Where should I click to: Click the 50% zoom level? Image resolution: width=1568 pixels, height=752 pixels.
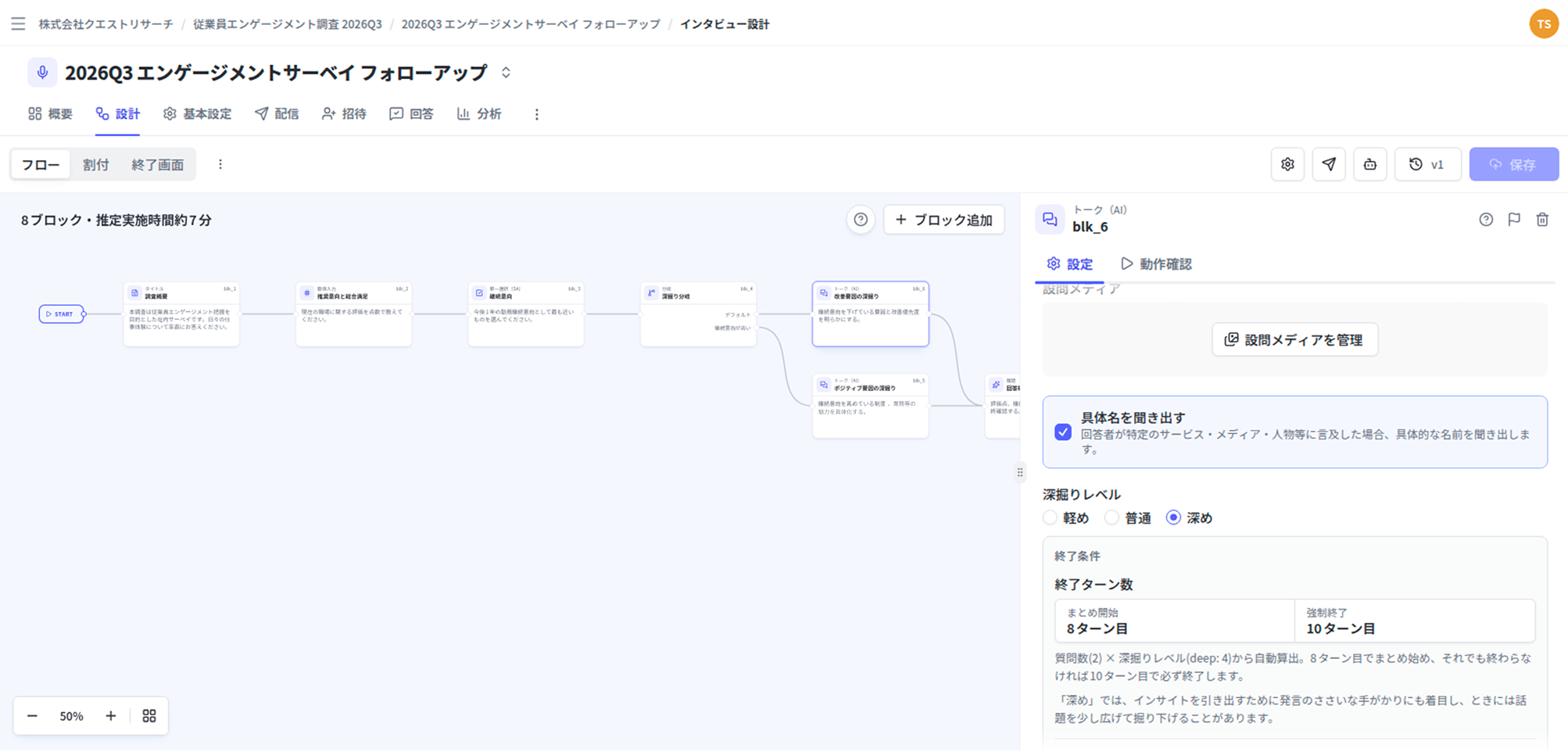click(x=71, y=716)
